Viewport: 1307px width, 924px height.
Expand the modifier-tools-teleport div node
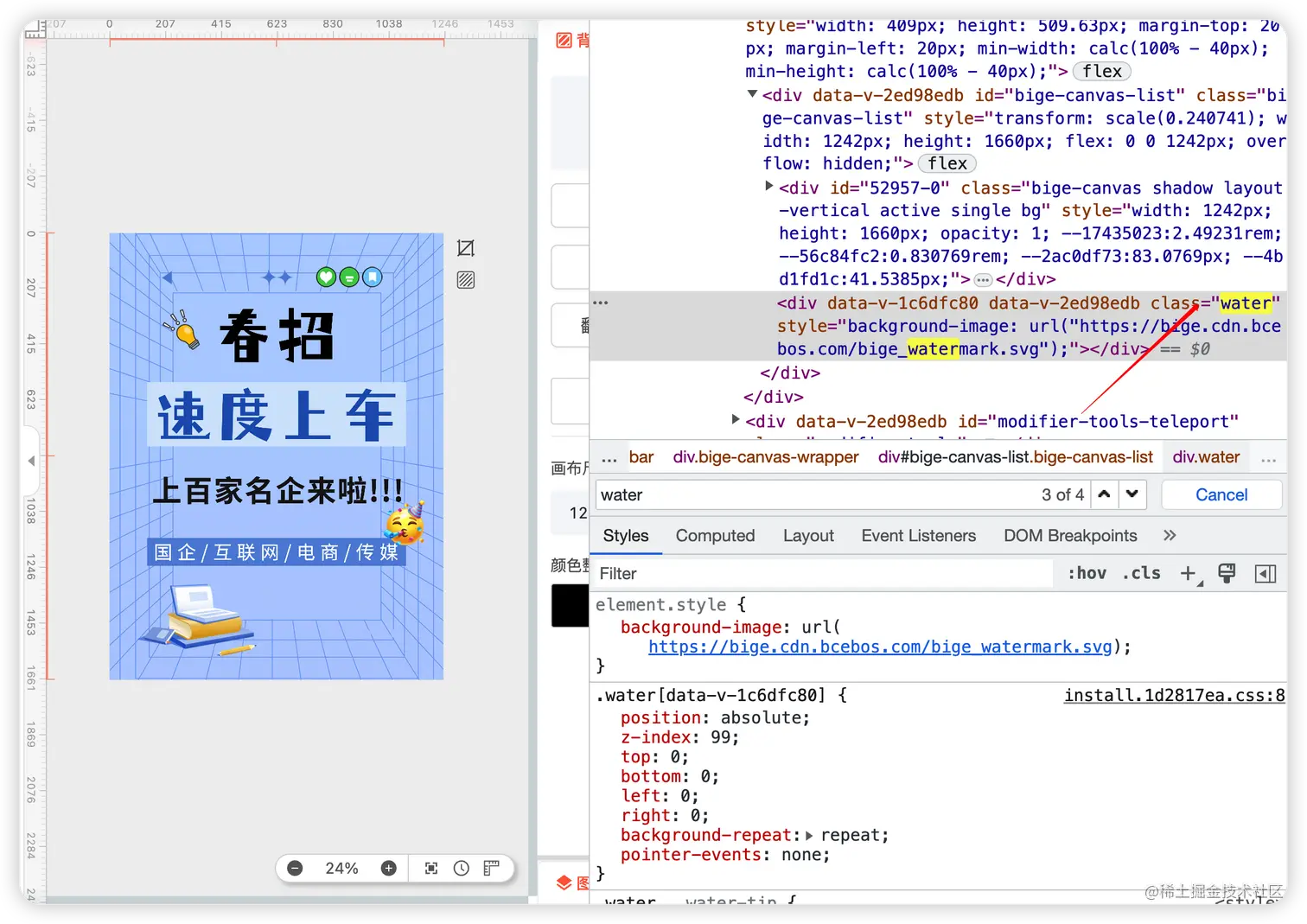point(736,419)
